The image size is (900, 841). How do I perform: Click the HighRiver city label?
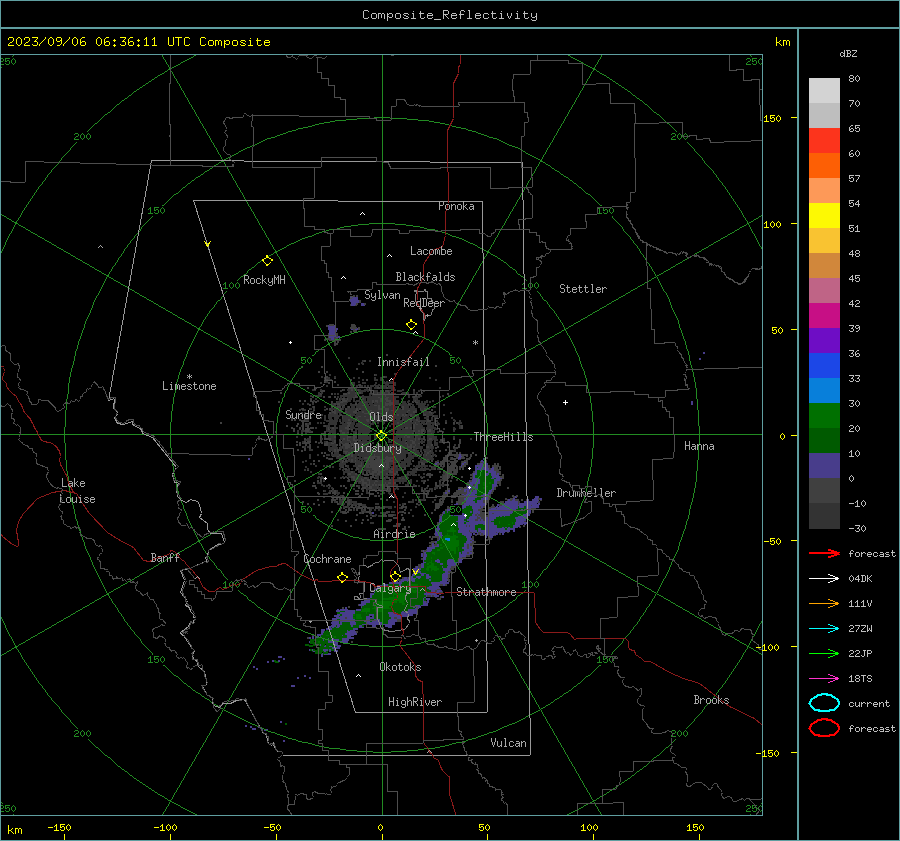point(415,702)
